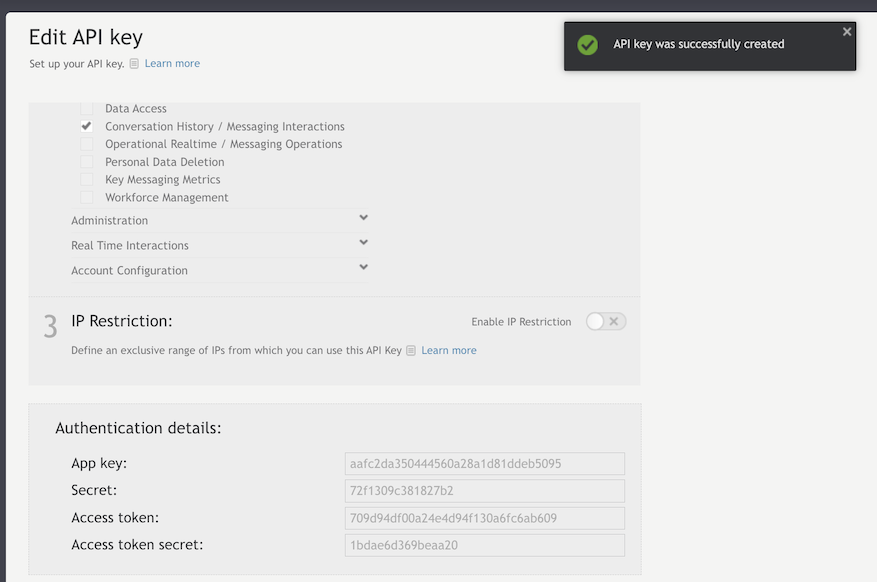The height and width of the screenshot is (582, 877).
Task: Open Learn more link under Edit API key
Action: [x=172, y=64]
